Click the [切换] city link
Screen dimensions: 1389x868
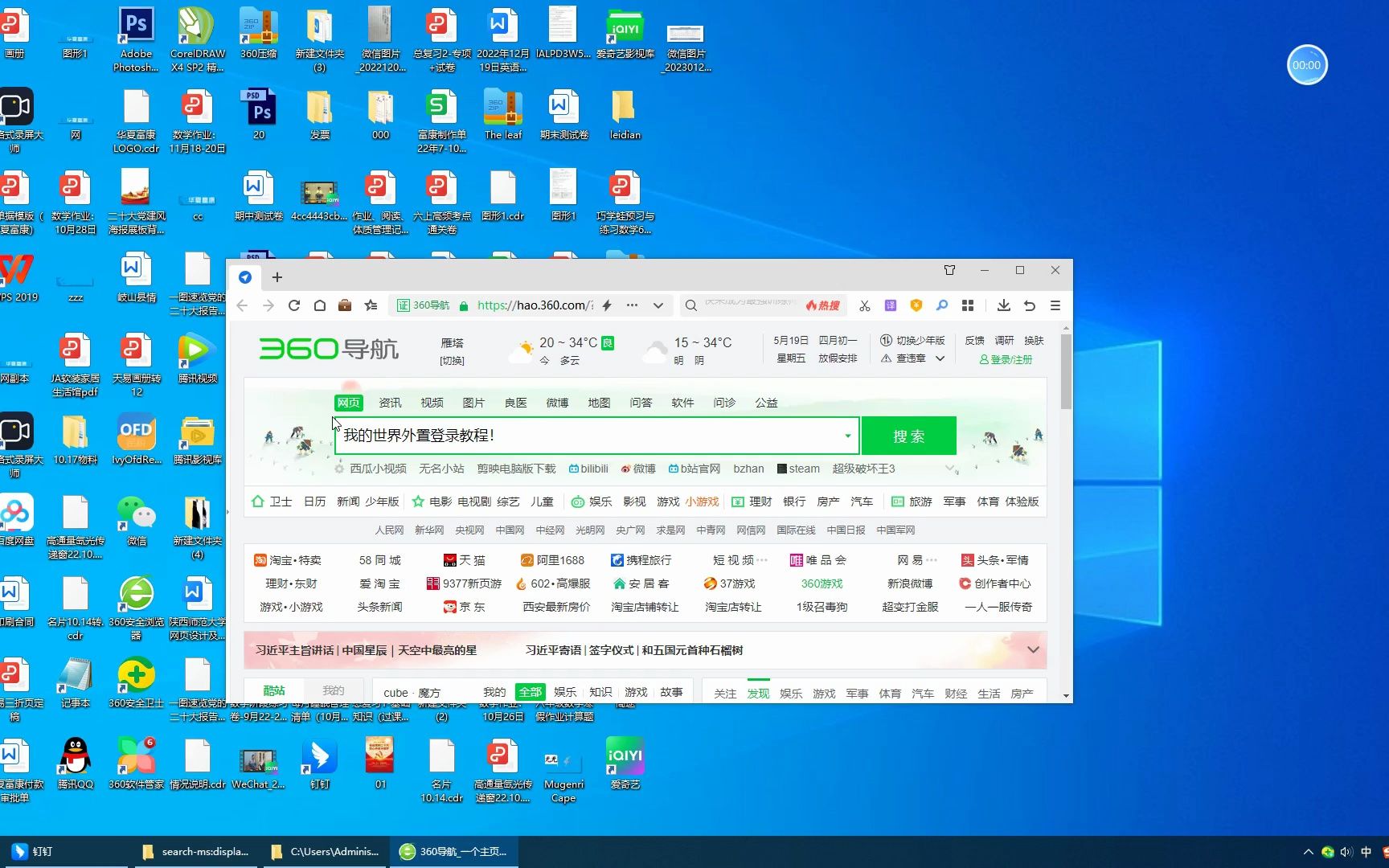point(452,361)
